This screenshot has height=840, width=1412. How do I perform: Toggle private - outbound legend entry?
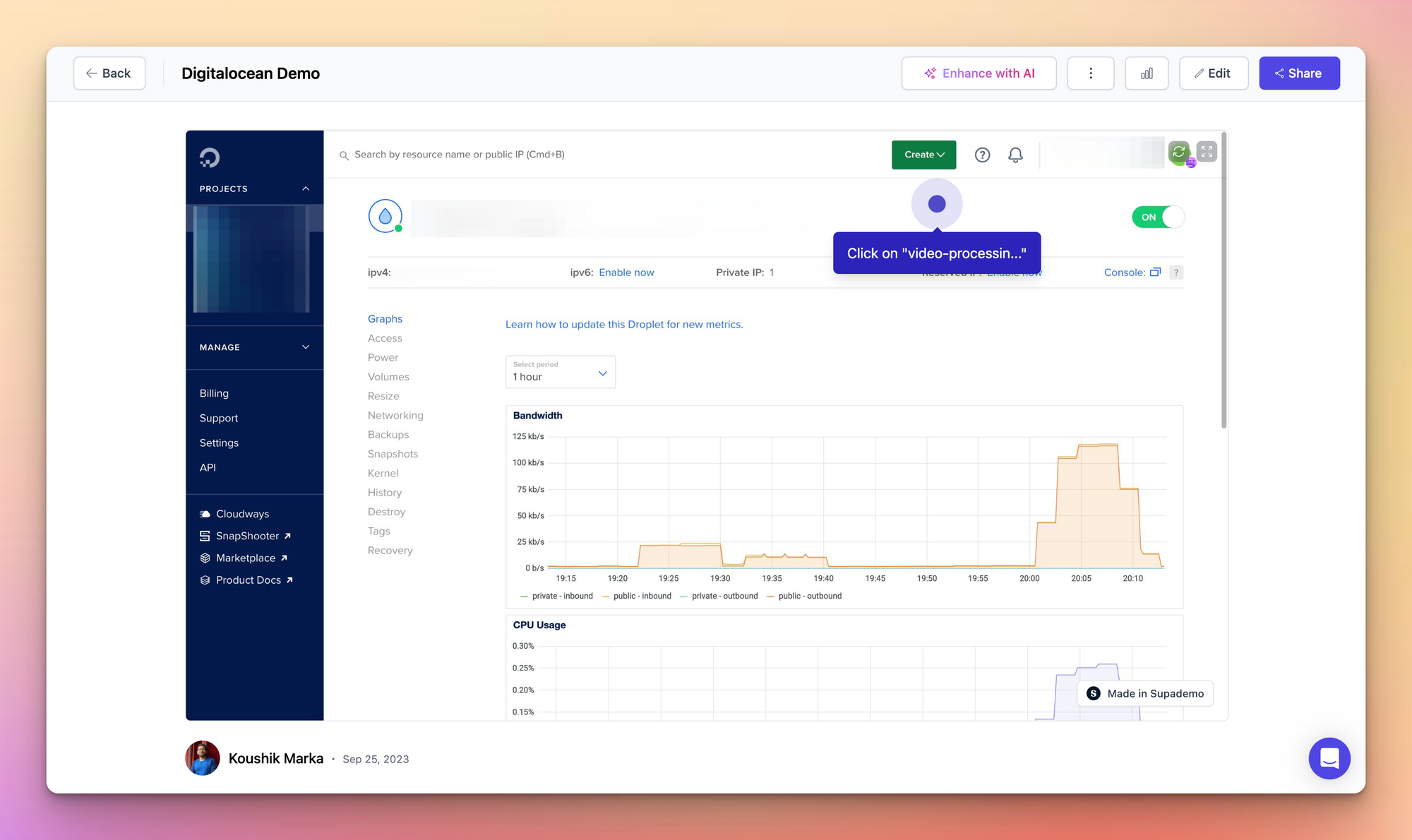tap(719, 596)
